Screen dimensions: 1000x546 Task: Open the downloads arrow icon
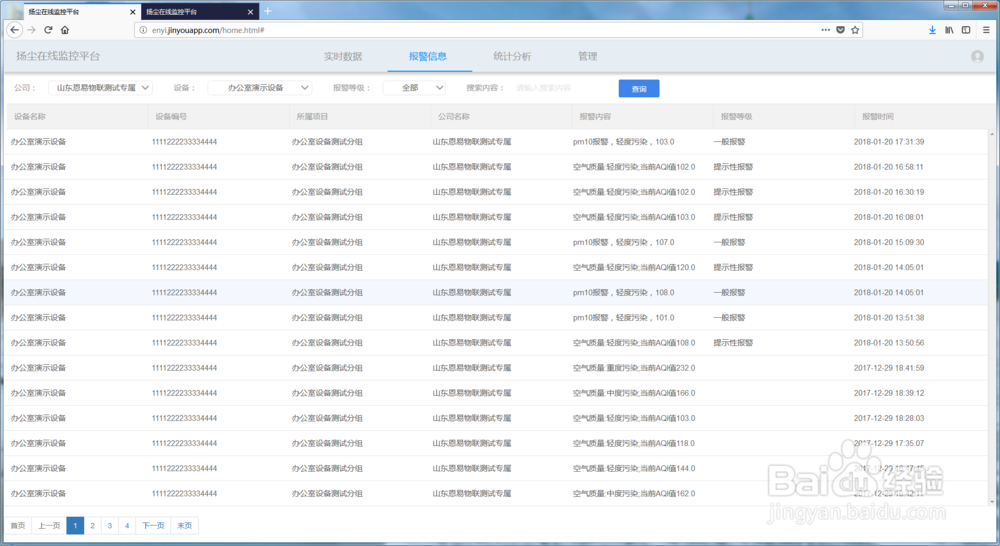tap(932, 30)
